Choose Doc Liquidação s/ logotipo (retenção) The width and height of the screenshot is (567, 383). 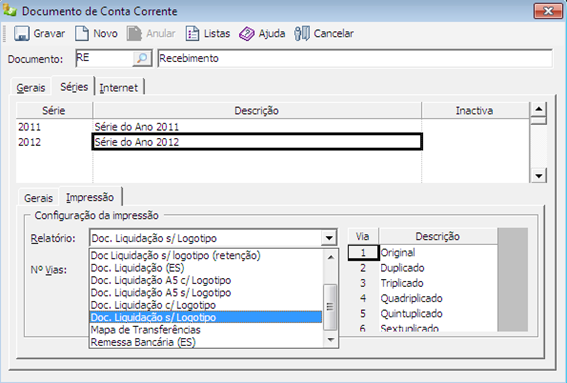[x=205, y=255]
